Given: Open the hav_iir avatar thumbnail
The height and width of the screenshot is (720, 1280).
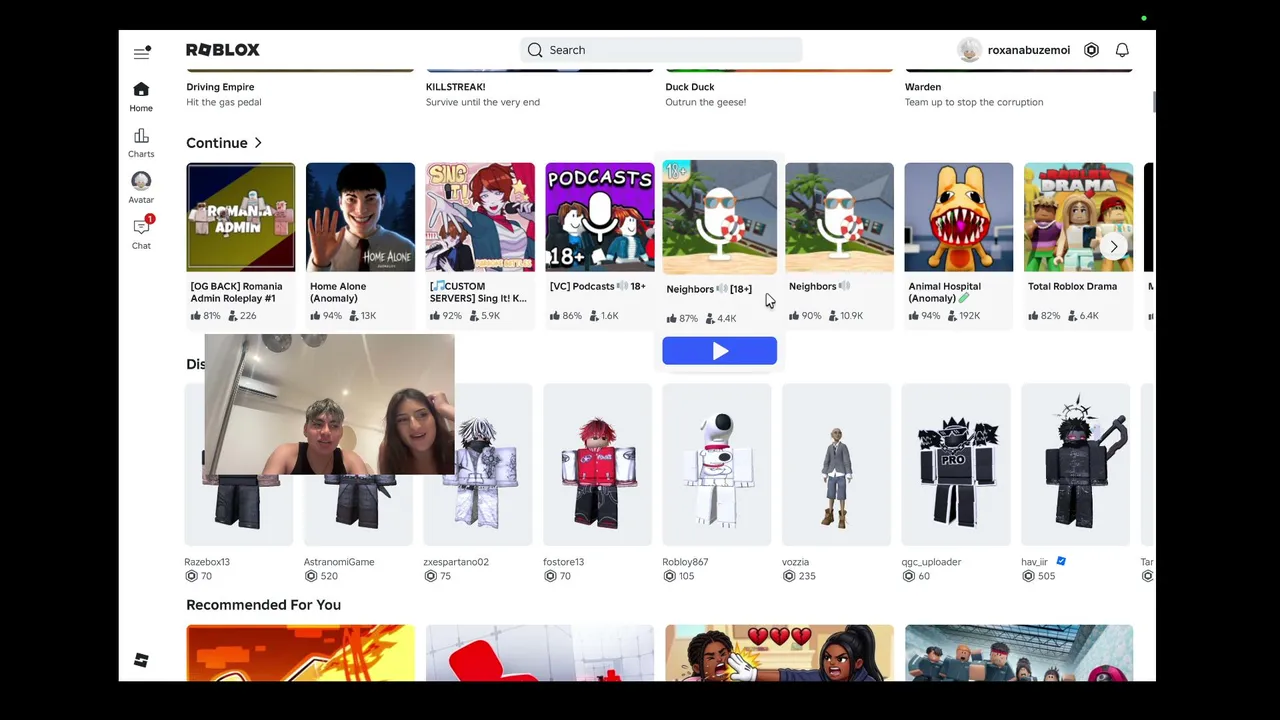Looking at the screenshot, I should point(1076,465).
